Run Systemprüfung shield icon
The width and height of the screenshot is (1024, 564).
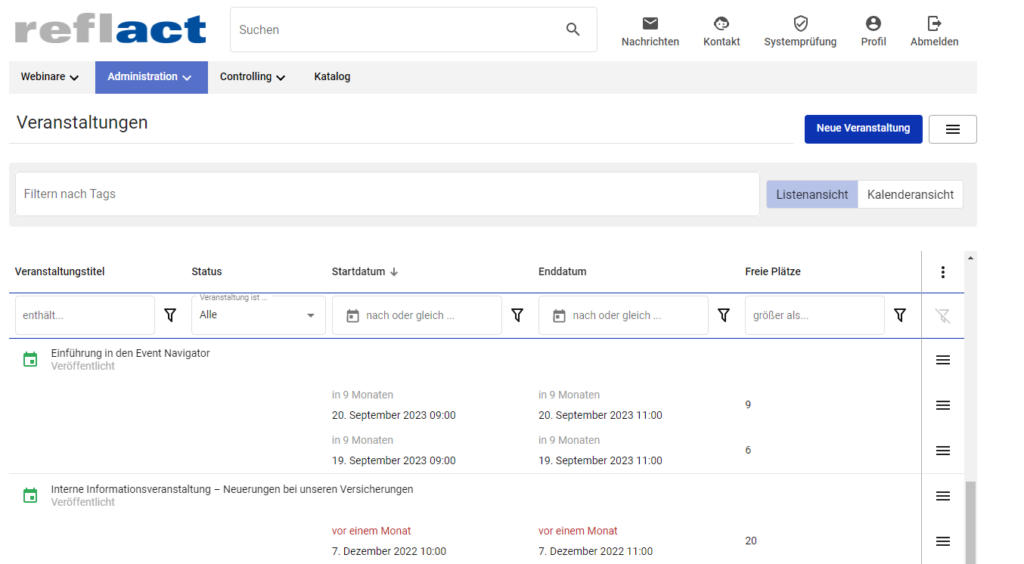800,24
